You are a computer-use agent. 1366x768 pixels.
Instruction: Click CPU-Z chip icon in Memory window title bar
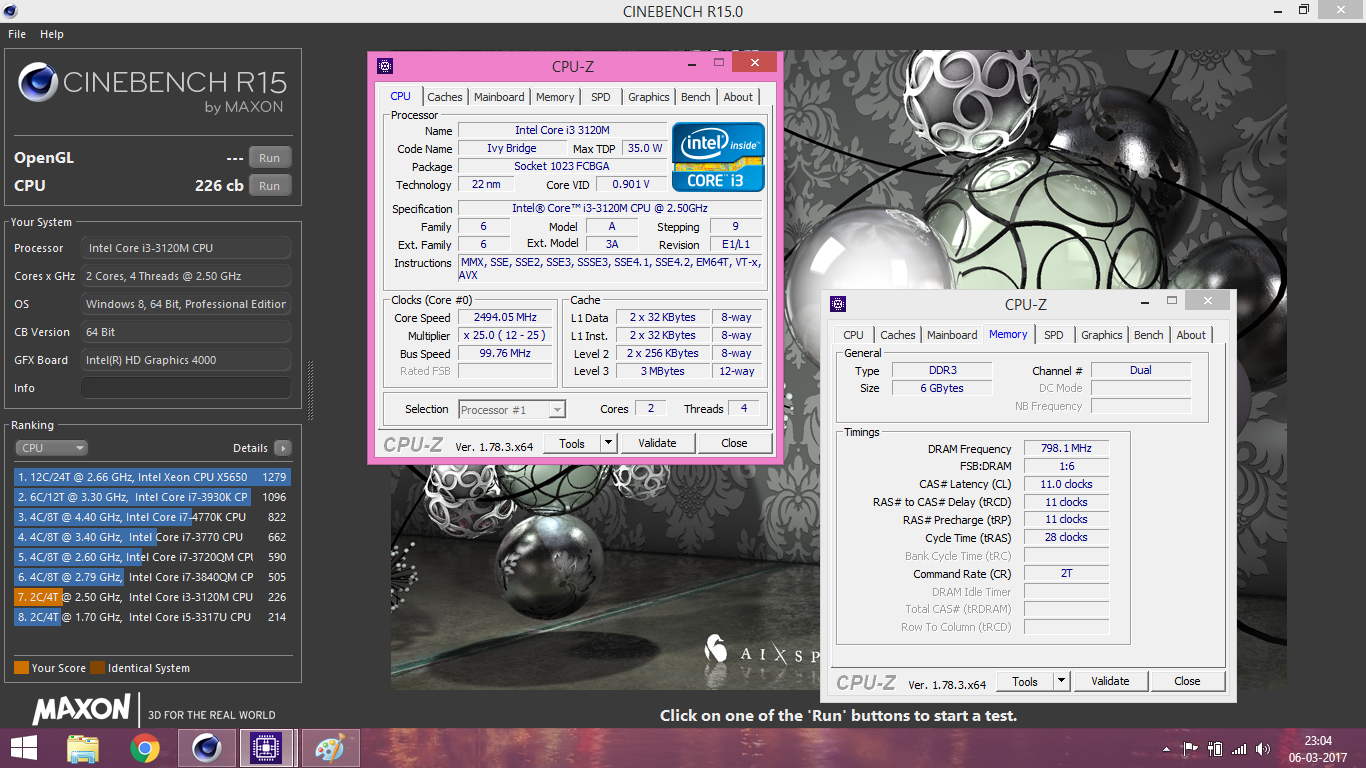(x=838, y=304)
